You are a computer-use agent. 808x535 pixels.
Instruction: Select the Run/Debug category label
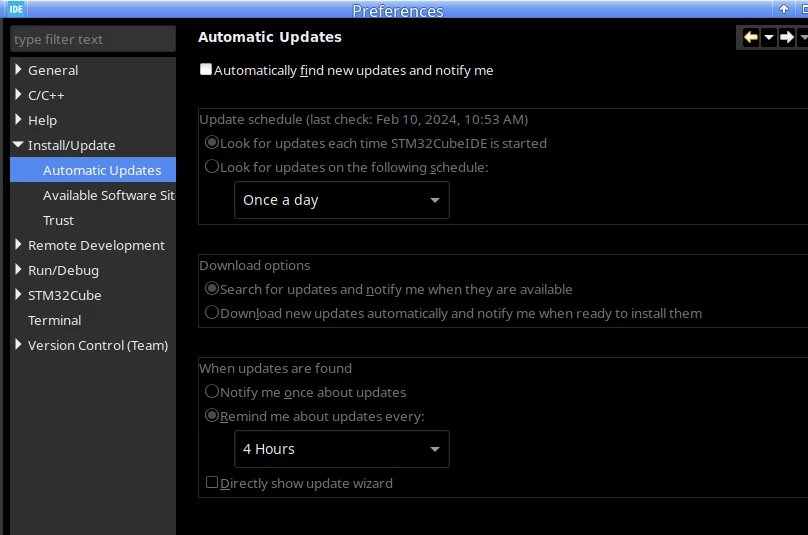pyautogui.click(x=63, y=271)
